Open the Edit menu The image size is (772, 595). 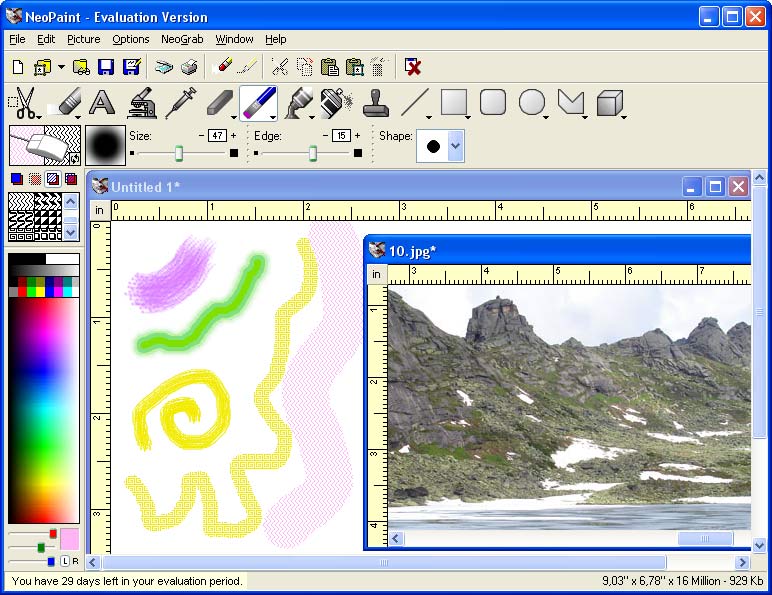[46, 39]
